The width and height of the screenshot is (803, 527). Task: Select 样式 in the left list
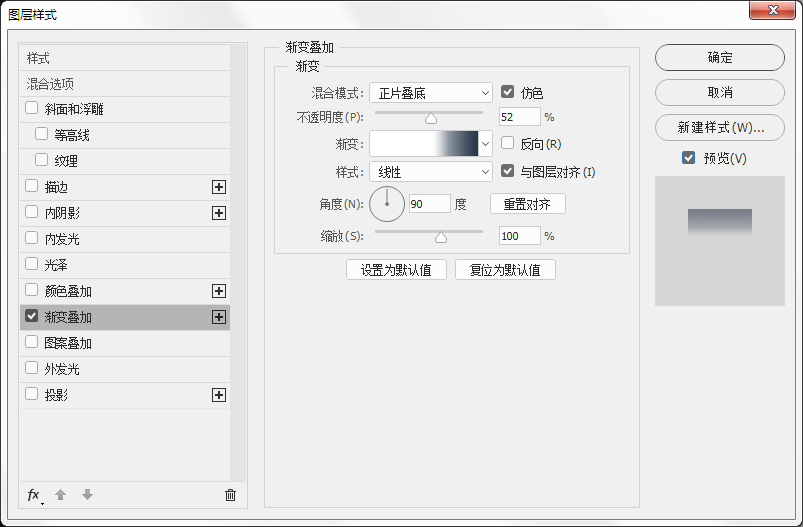pos(125,58)
